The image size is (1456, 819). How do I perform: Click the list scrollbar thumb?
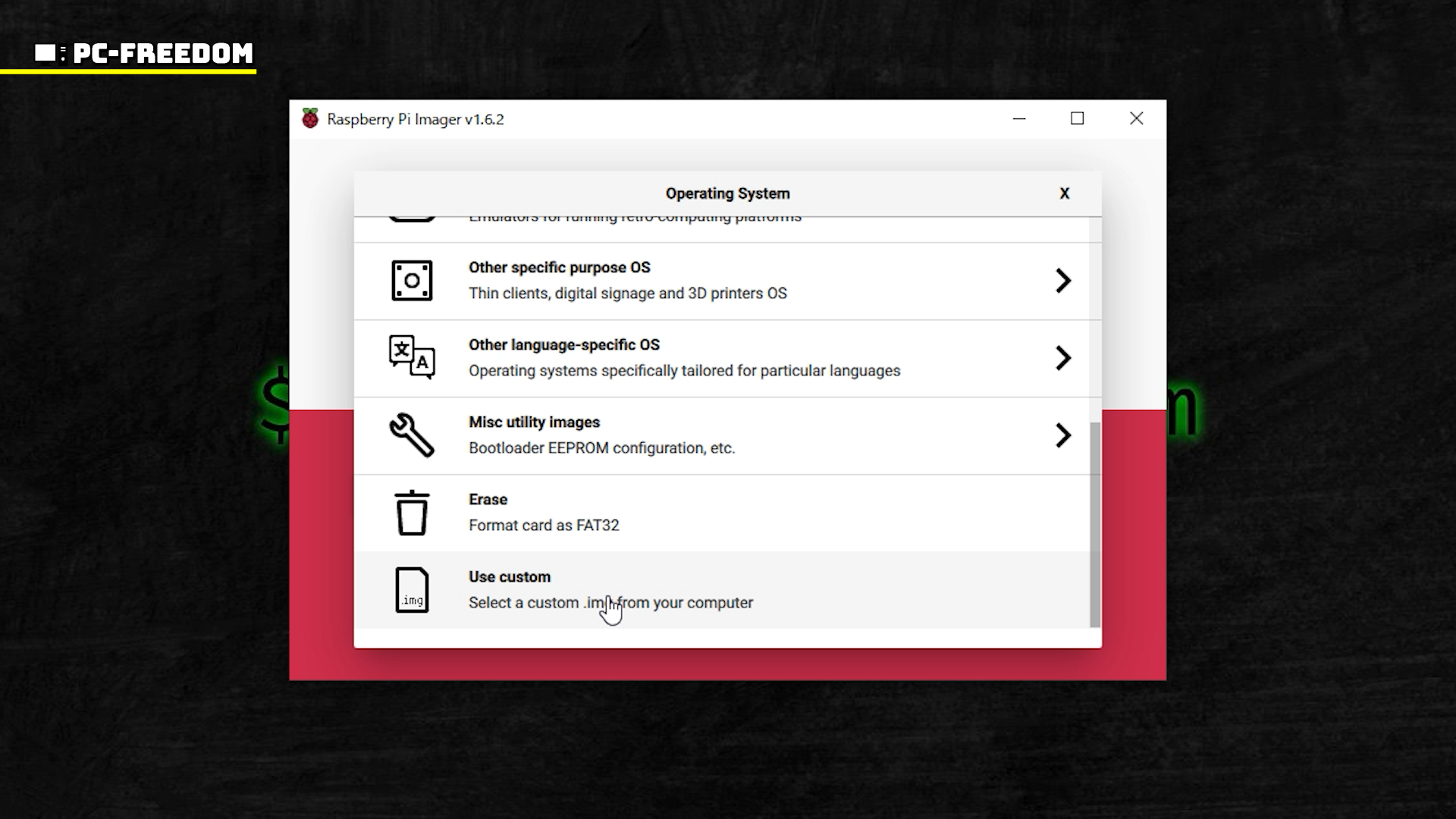[1094, 525]
